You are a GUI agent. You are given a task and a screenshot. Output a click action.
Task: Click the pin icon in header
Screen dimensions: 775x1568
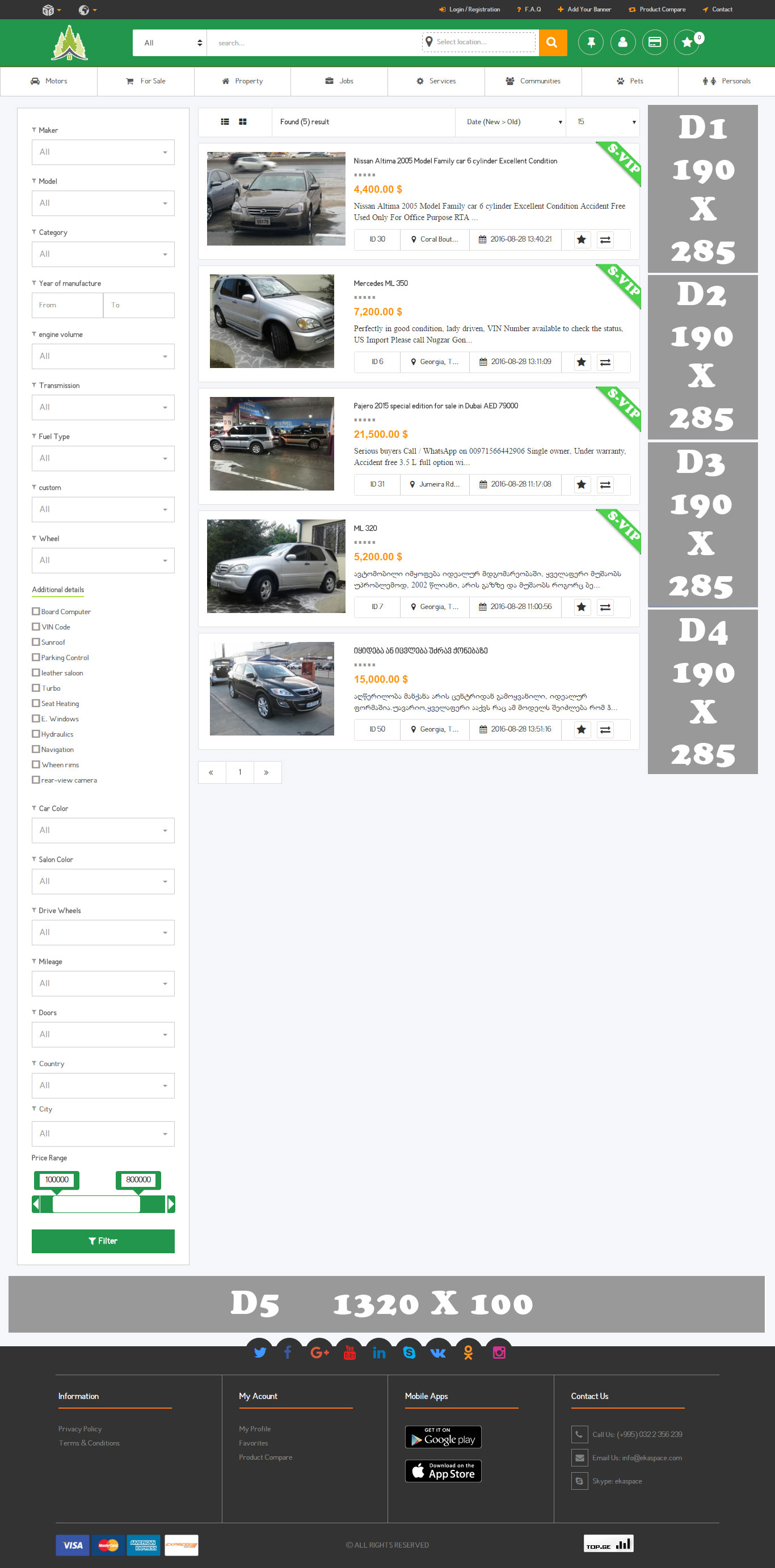591,43
